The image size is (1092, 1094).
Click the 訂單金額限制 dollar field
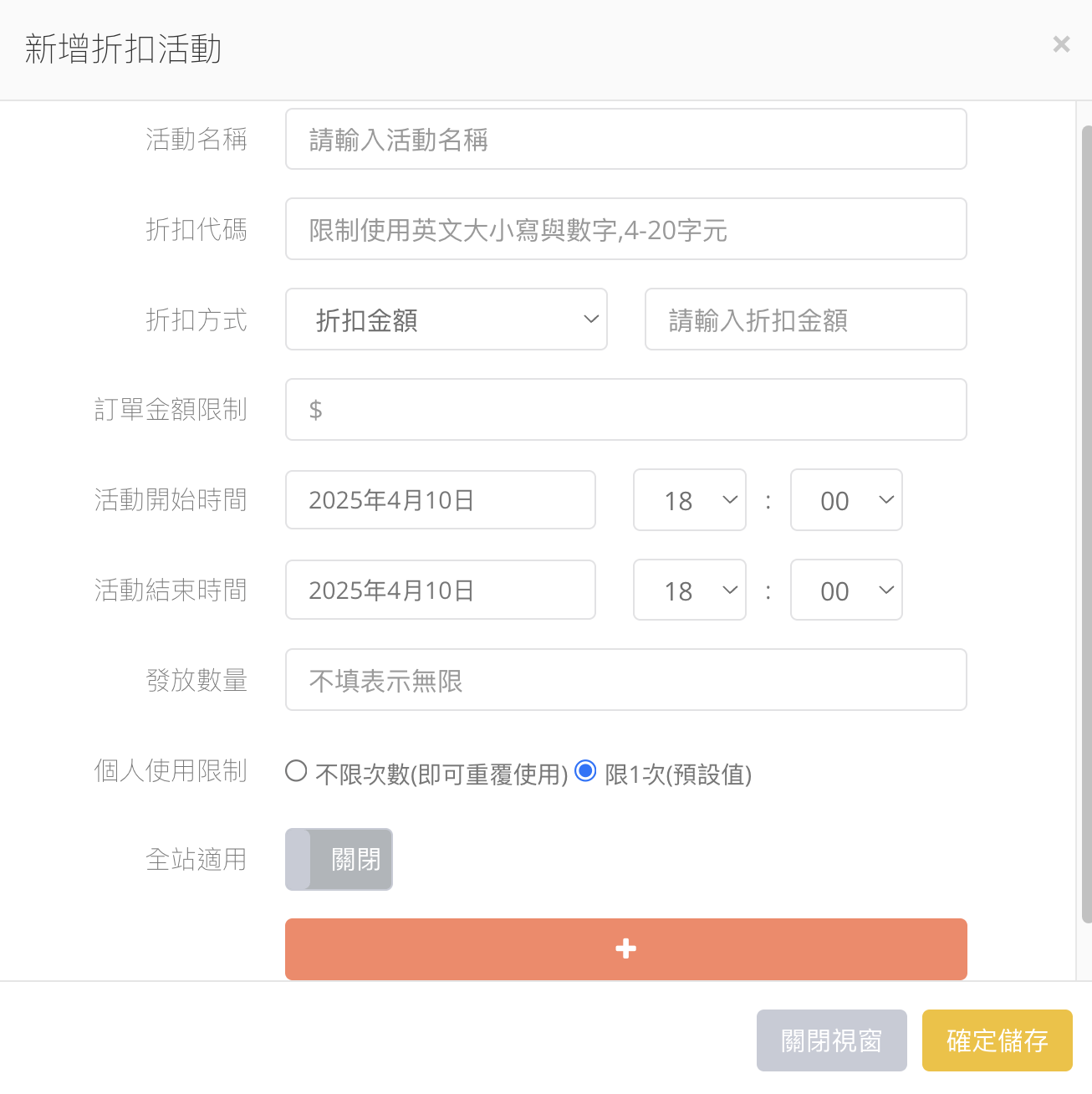pos(626,410)
